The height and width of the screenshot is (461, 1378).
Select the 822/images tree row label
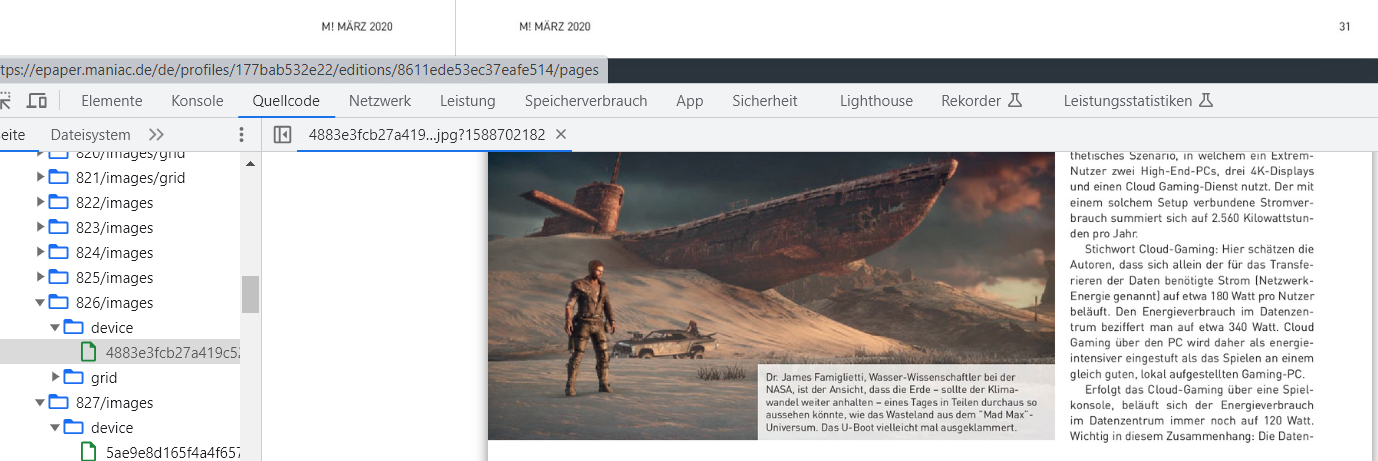(114, 202)
